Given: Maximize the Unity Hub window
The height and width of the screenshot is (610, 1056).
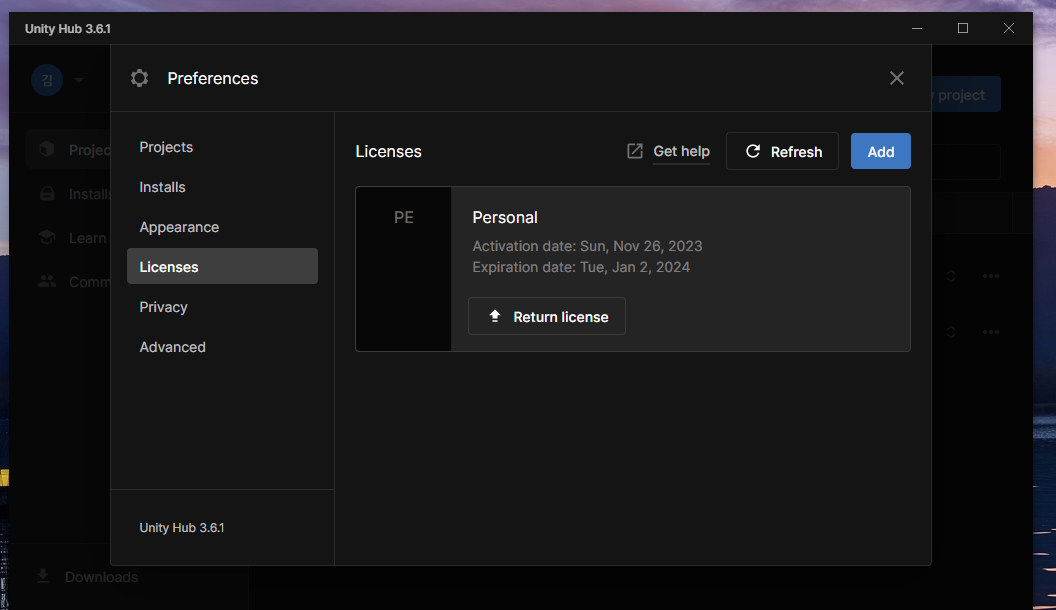Looking at the screenshot, I should point(963,28).
